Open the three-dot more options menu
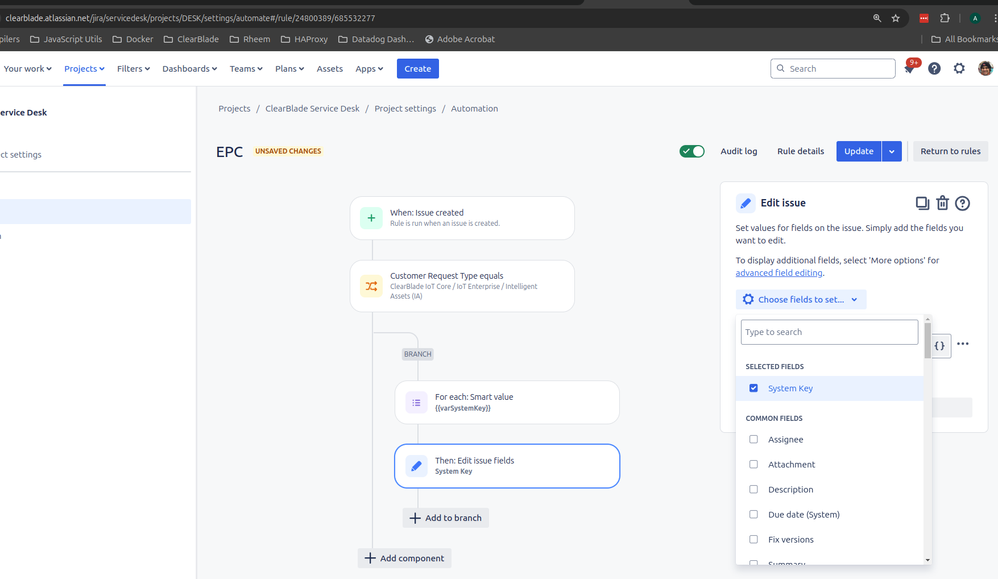The height and width of the screenshot is (579, 998). pyautogui.click(x=962, y=344)
